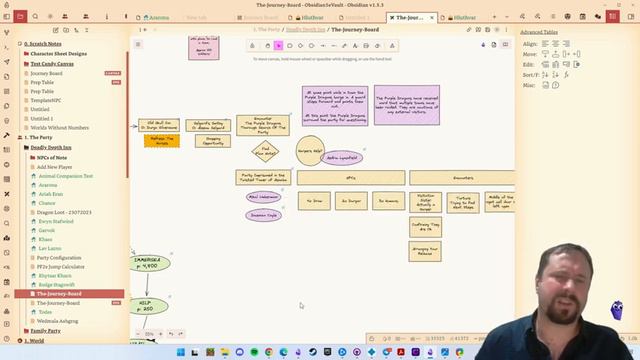Select the Ellipse shape tool

(311, 46)
